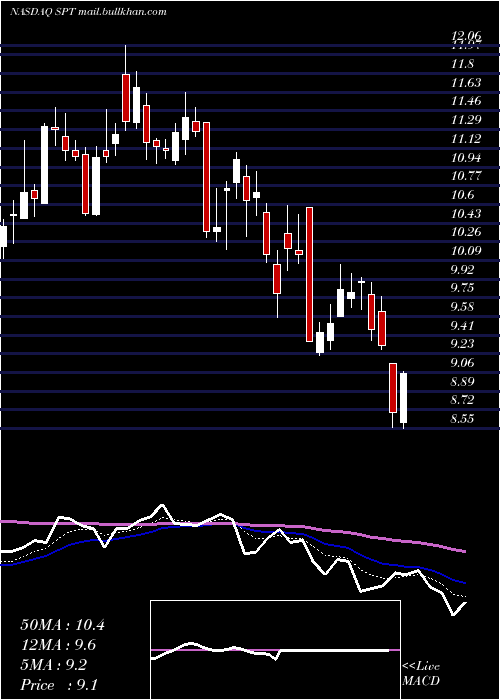500x700 pixels.
Task: Click inside the MACD inset chart
Action: pyautogui.click(x=275, y=650)
